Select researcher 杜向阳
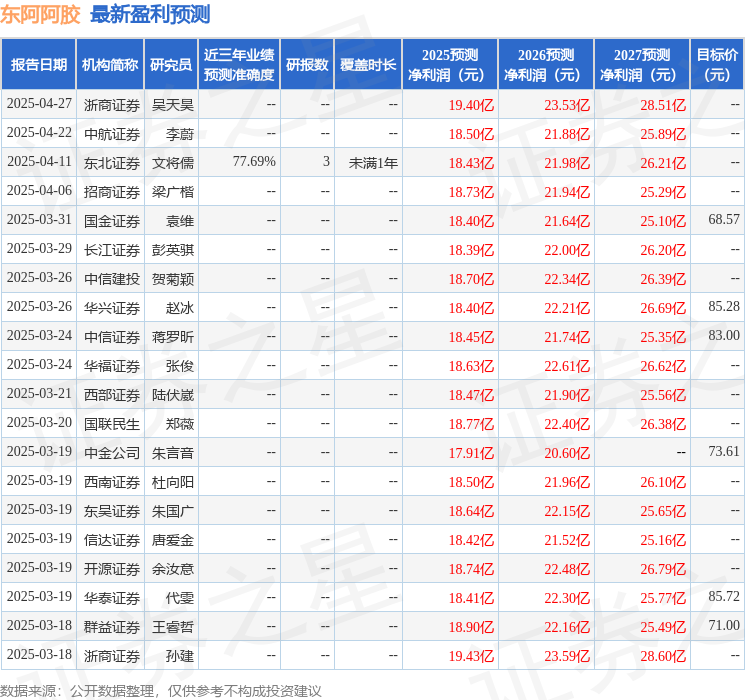The width and height of the screenshot is (745, 700). pyautogui.click(x=172, y=482)
